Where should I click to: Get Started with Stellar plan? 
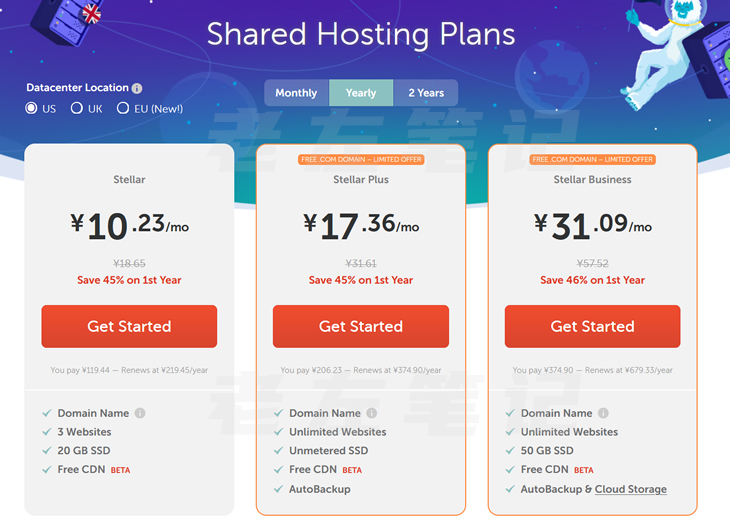[x=129, y=326]
